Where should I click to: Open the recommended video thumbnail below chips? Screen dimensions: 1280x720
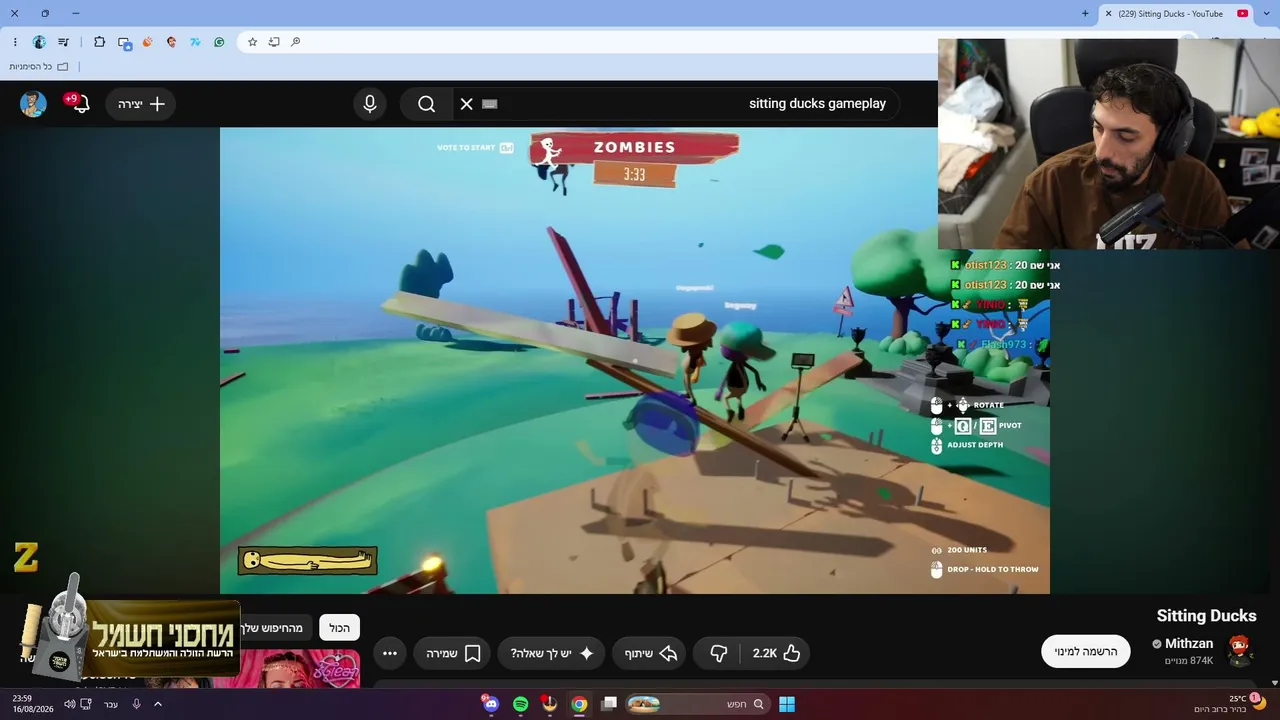click(300, 669)
